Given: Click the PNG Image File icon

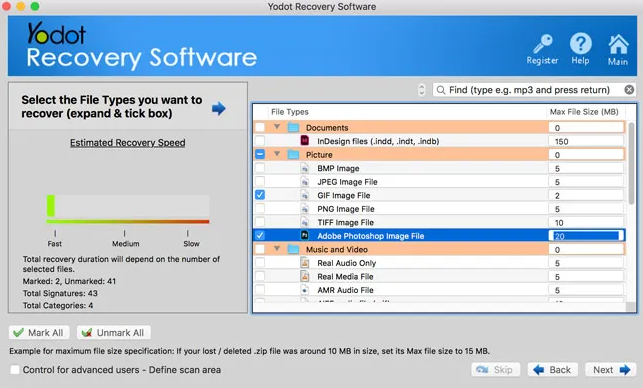Looking at the screenshot, I should [305, 209].
